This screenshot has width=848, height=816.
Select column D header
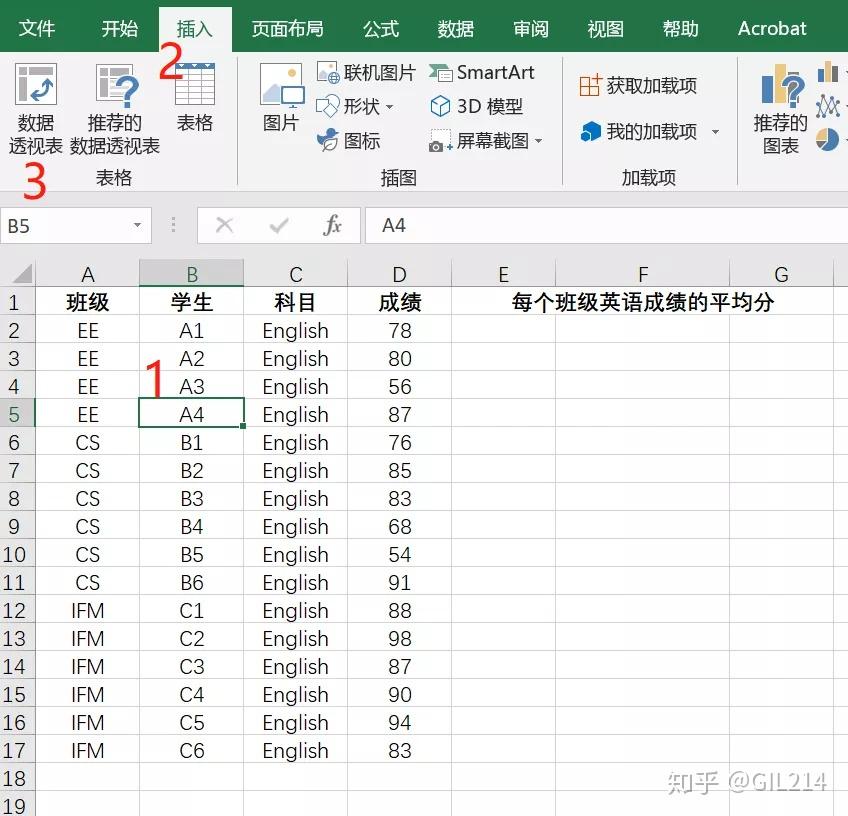(399, 274)
